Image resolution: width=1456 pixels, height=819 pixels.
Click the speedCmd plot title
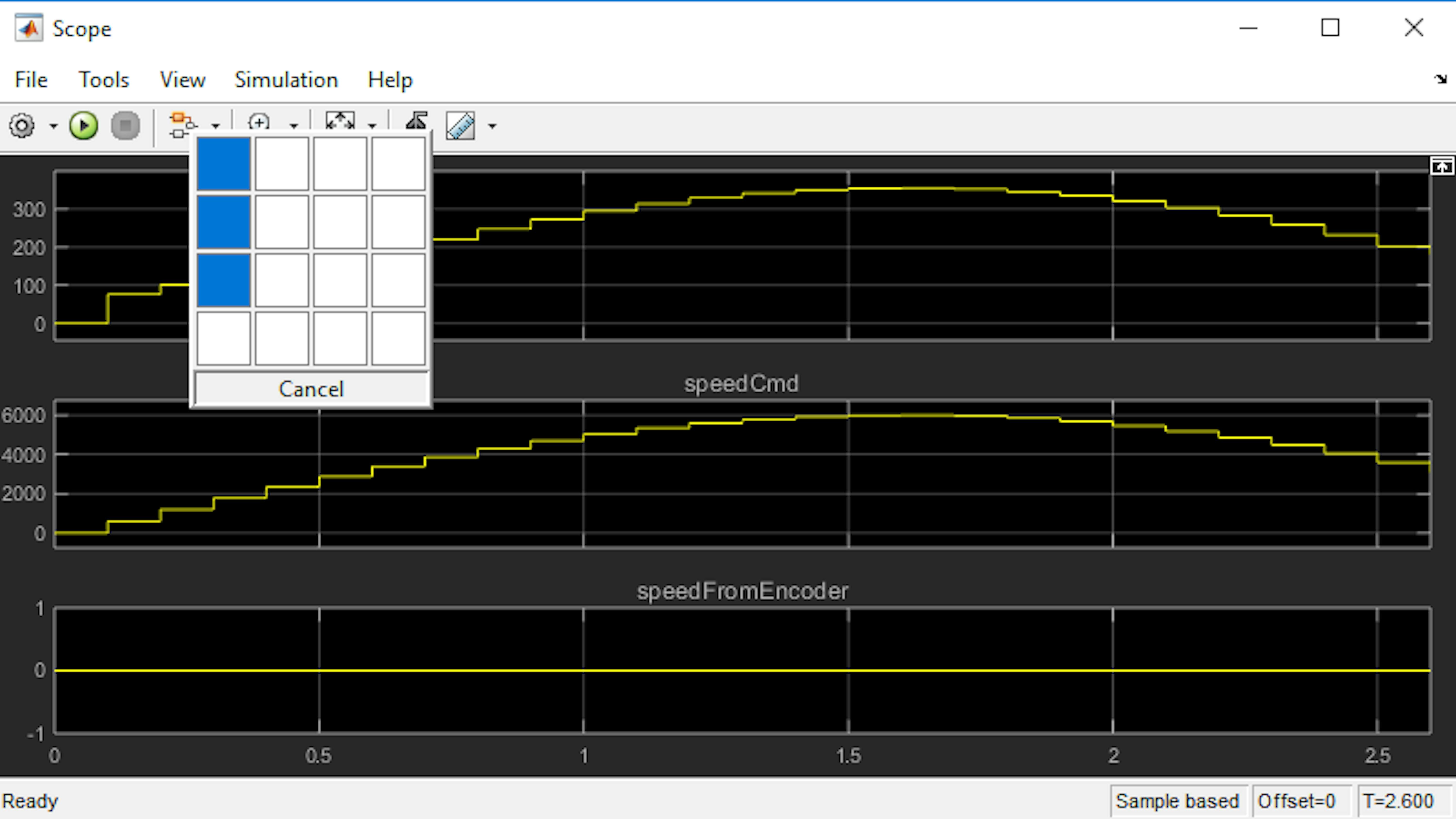[741, 384]
